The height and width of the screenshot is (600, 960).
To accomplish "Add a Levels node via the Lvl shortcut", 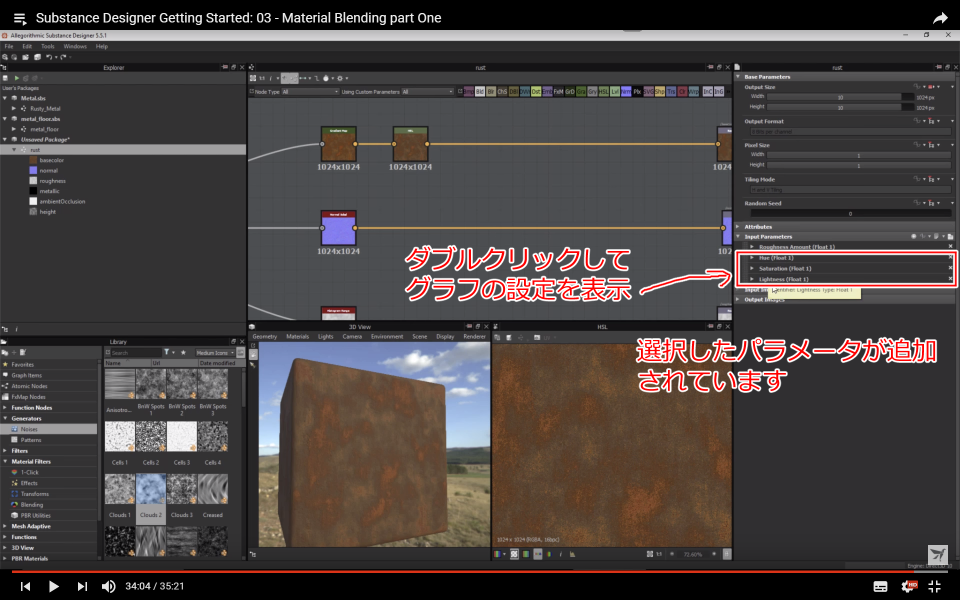I will click(x=615, y=91).
